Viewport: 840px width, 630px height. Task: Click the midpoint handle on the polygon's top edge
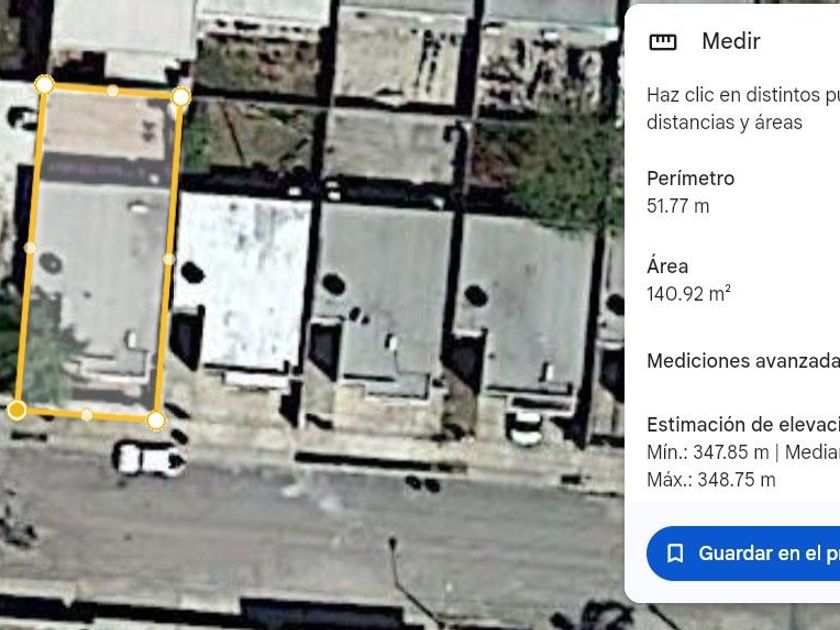pyautogui.click(x=112, y=91)
